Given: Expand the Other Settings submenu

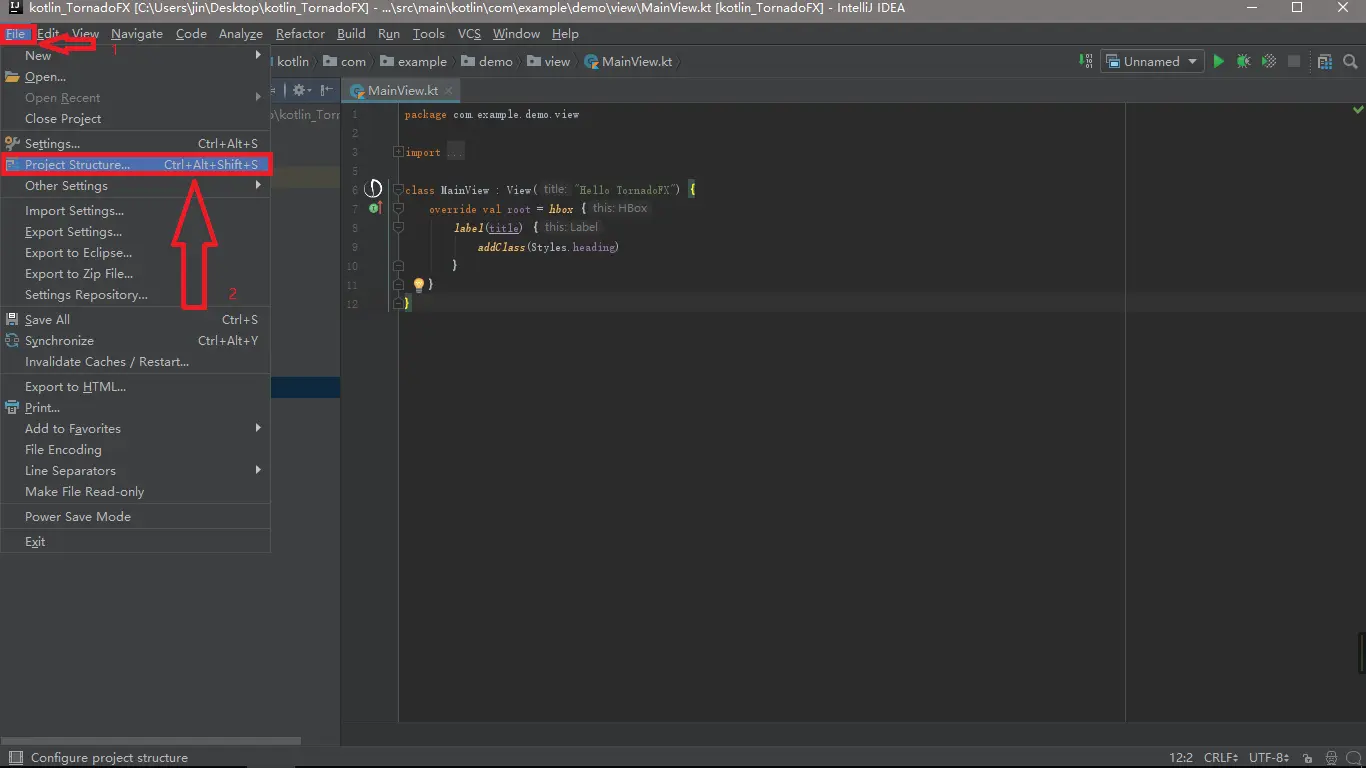Looking at the screenshot, I should pyautogui.click(x=135, y=186).
